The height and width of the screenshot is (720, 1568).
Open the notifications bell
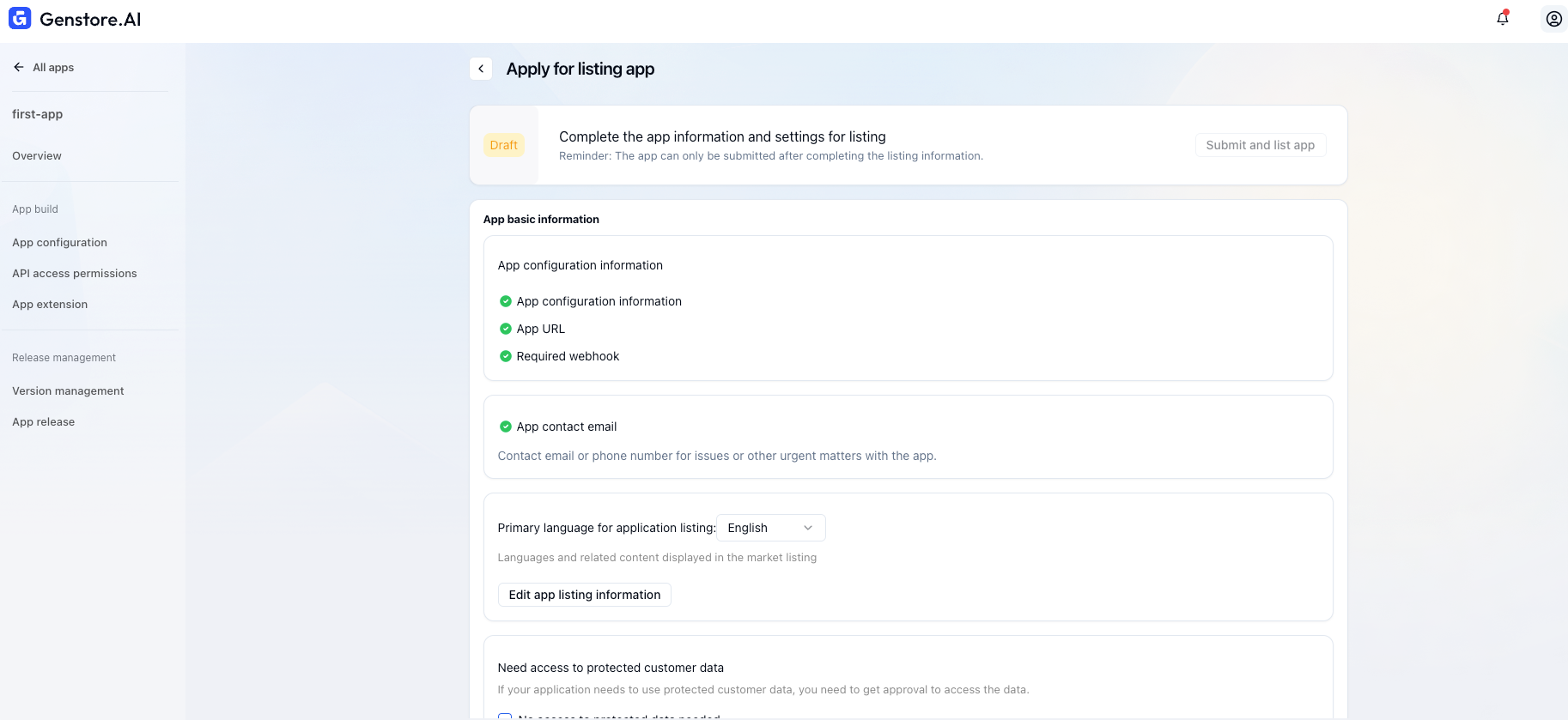(x=1503, y=18)
